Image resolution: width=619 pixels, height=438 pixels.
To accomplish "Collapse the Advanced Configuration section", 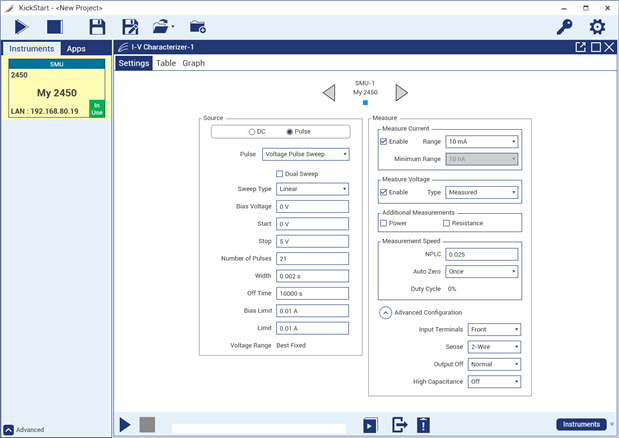I will pyautogui.click(x=384, y=312).
